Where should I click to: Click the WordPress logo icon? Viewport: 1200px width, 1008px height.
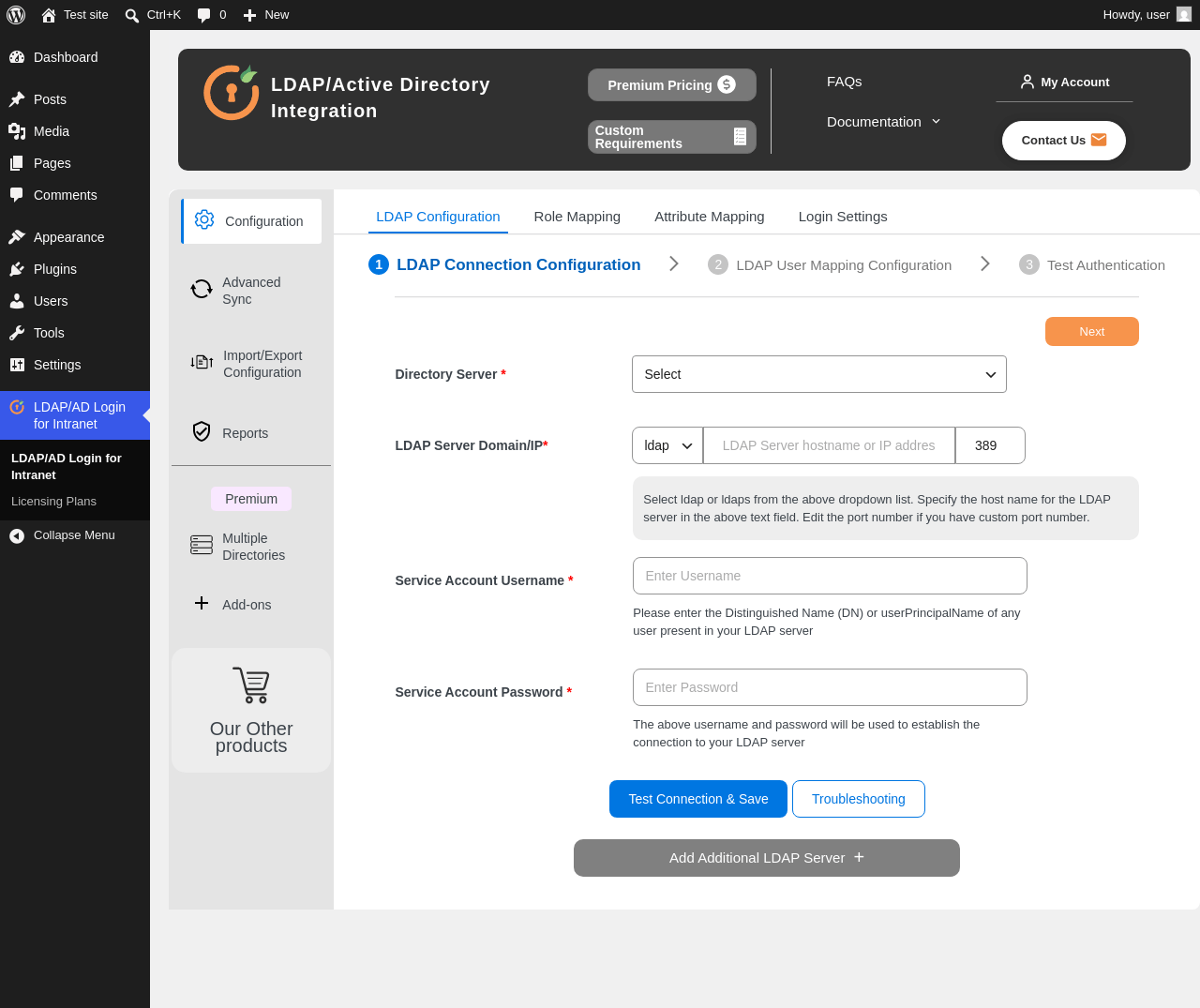click(x=16, y=15)
